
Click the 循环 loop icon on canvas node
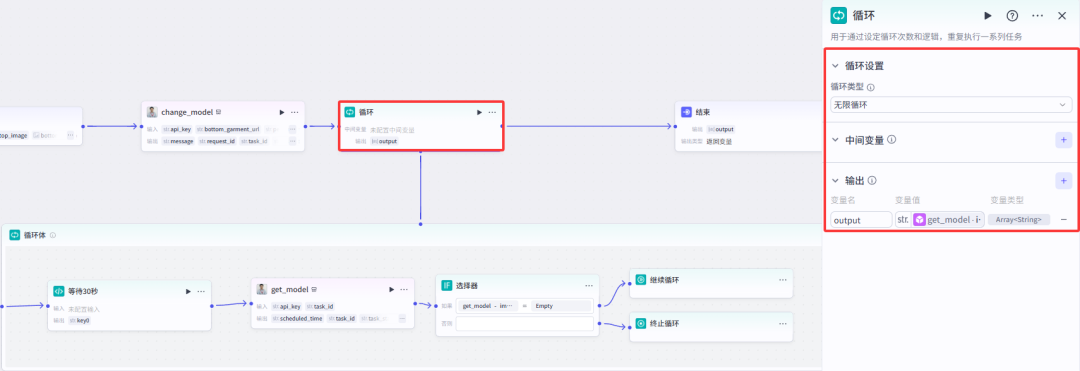tap(350, 112)
